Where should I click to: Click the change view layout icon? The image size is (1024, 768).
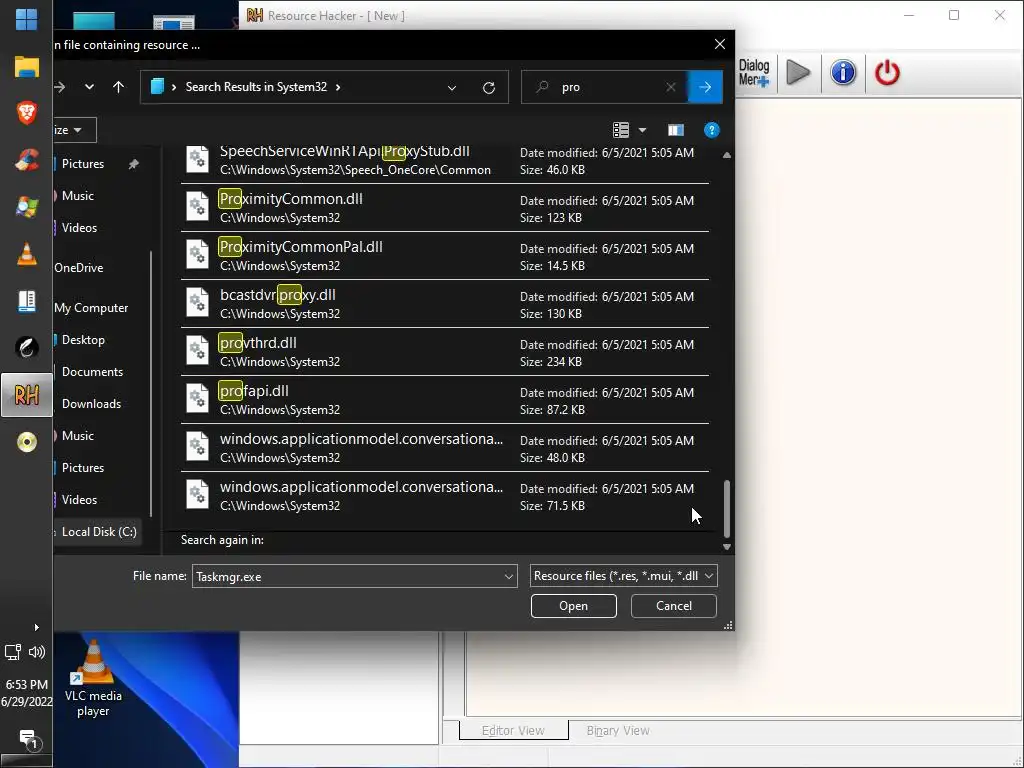tap(620, 130)
